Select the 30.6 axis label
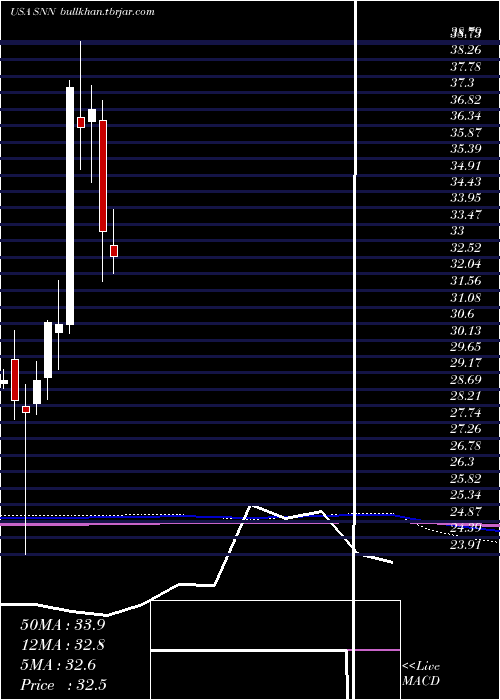This screenshot has width=500, height=700. click(x=463, y=314)
